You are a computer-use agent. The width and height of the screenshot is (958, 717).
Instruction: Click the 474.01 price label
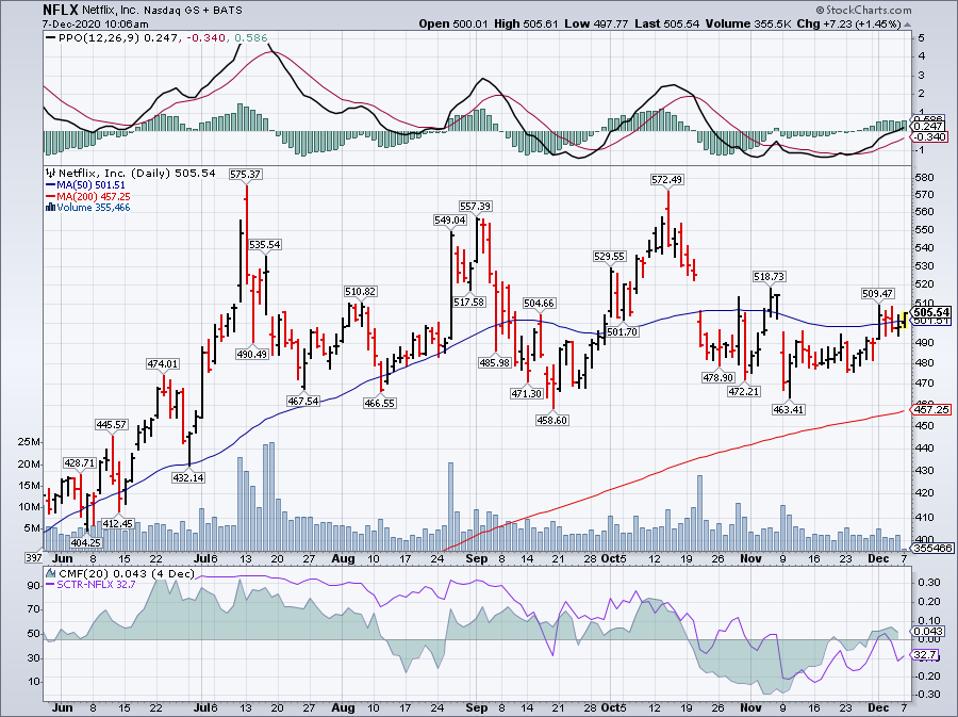[163, 364]
